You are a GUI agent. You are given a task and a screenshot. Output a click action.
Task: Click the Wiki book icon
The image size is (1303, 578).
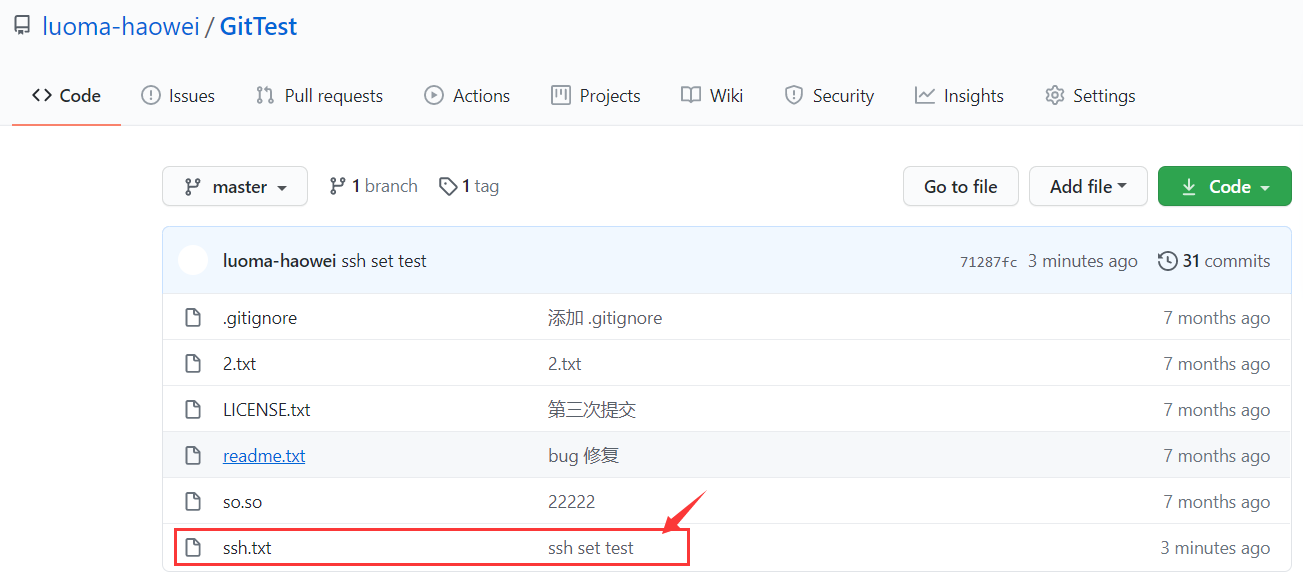(691, 96)
